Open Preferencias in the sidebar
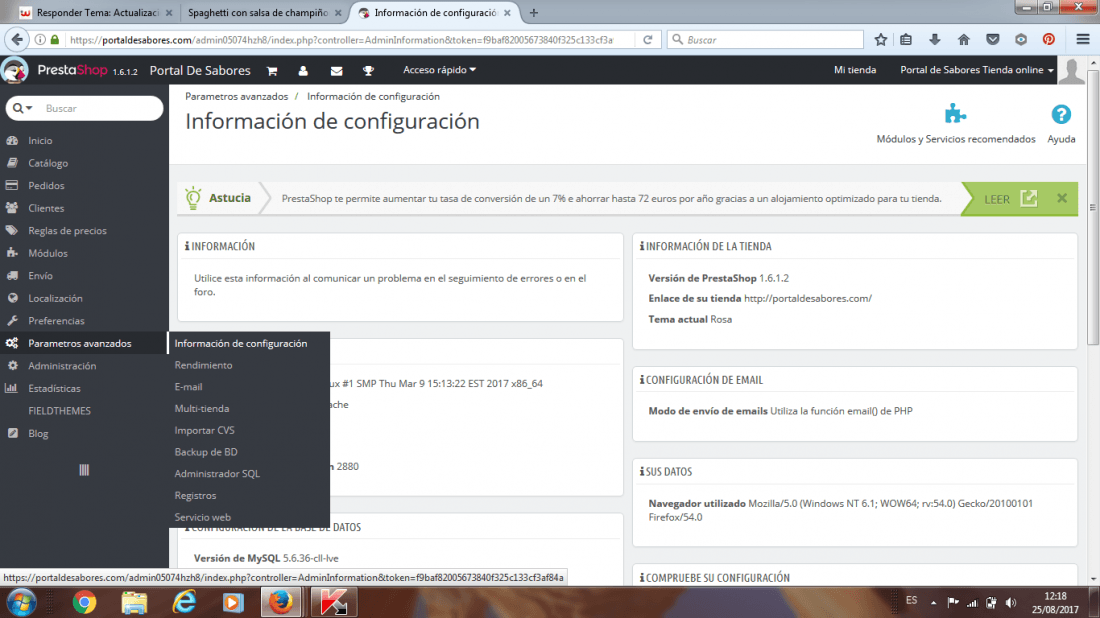This screenshot has width=1100, height=618. pos(56,321)
